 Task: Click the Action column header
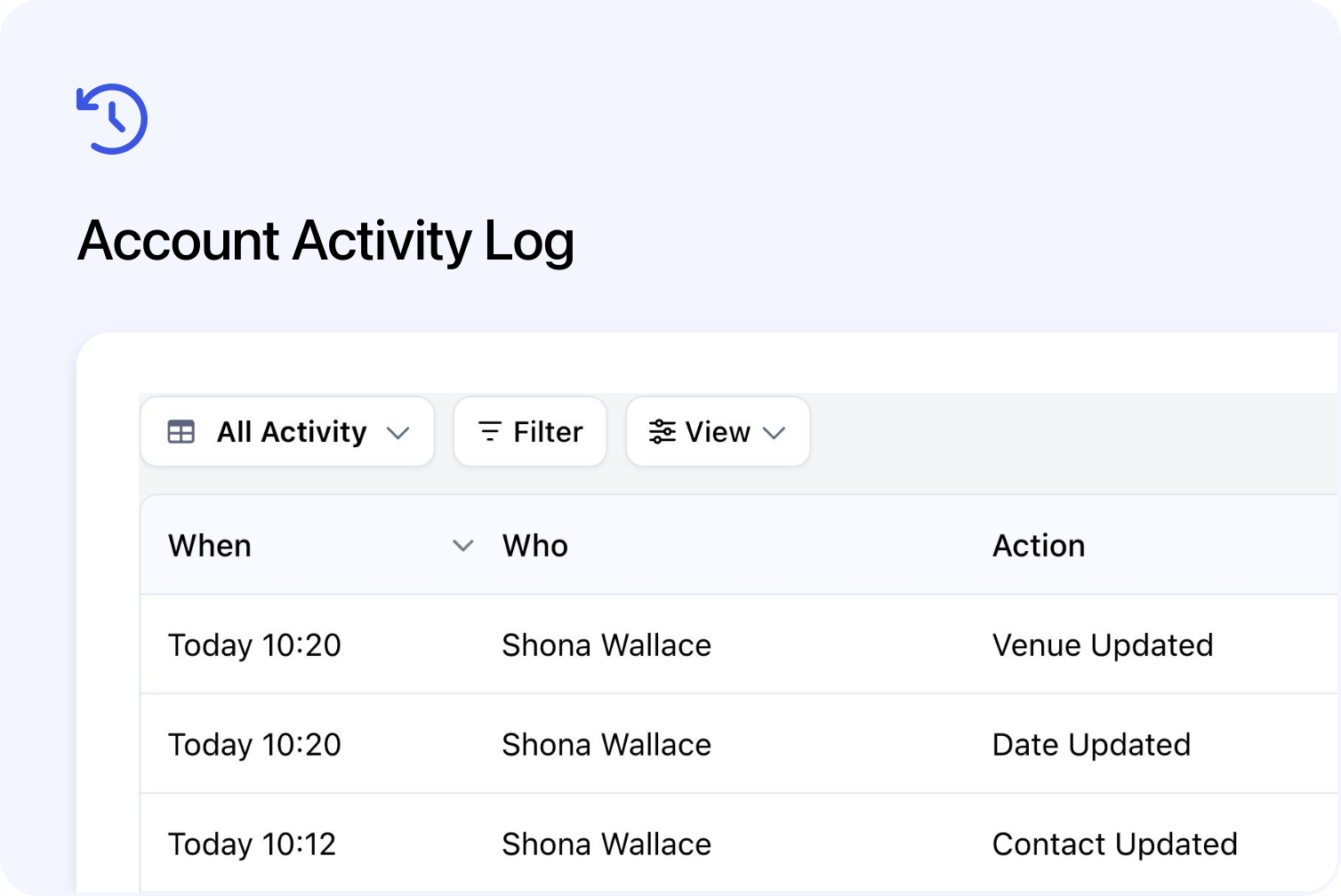[x=1039, y=546]
